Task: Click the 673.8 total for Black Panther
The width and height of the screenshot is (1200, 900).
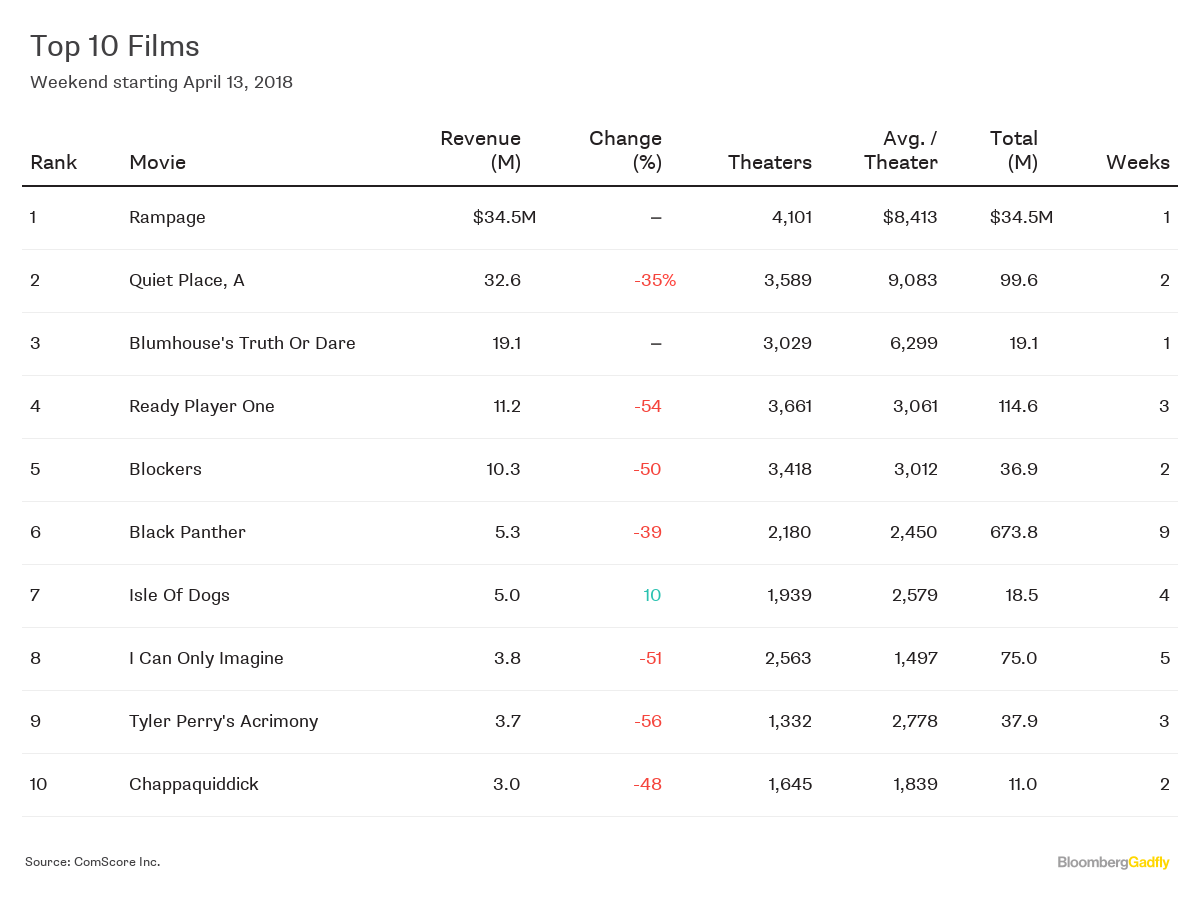Action: (1014, 532)
